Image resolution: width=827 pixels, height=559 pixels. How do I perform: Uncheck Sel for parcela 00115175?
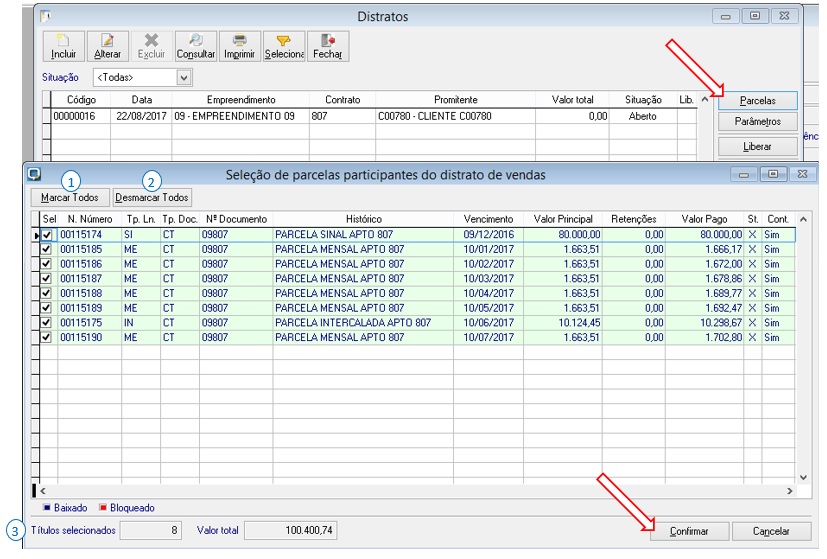pos(46,323)
